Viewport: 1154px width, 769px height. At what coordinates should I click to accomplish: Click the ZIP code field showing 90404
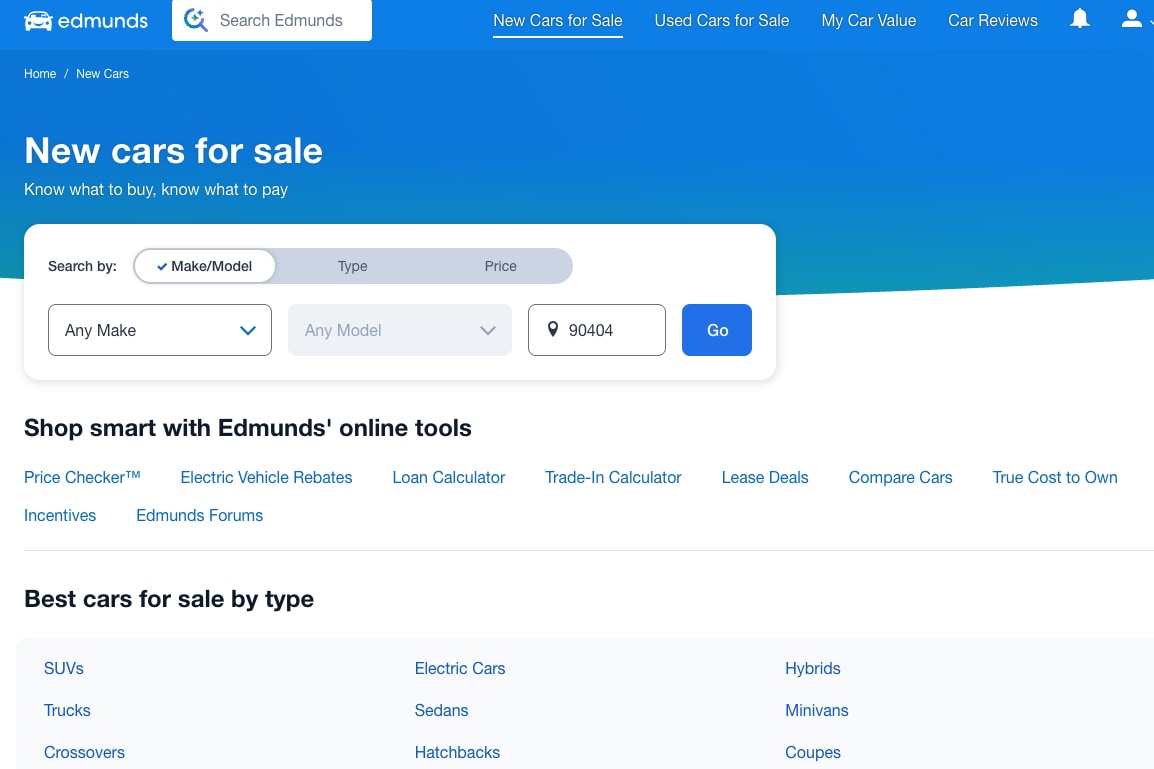(x=597, y=330)
